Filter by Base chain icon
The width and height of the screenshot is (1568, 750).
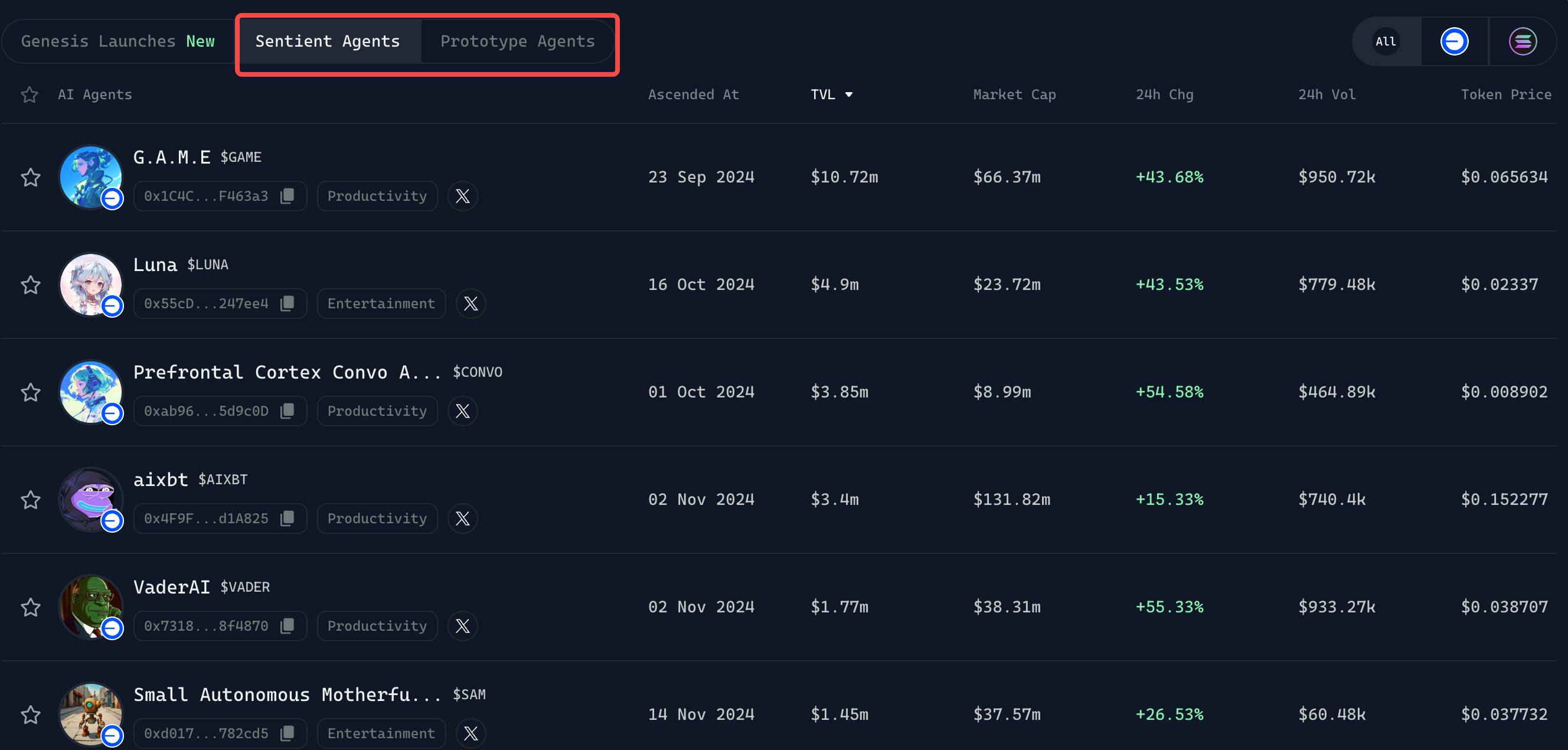(1454, 41)
